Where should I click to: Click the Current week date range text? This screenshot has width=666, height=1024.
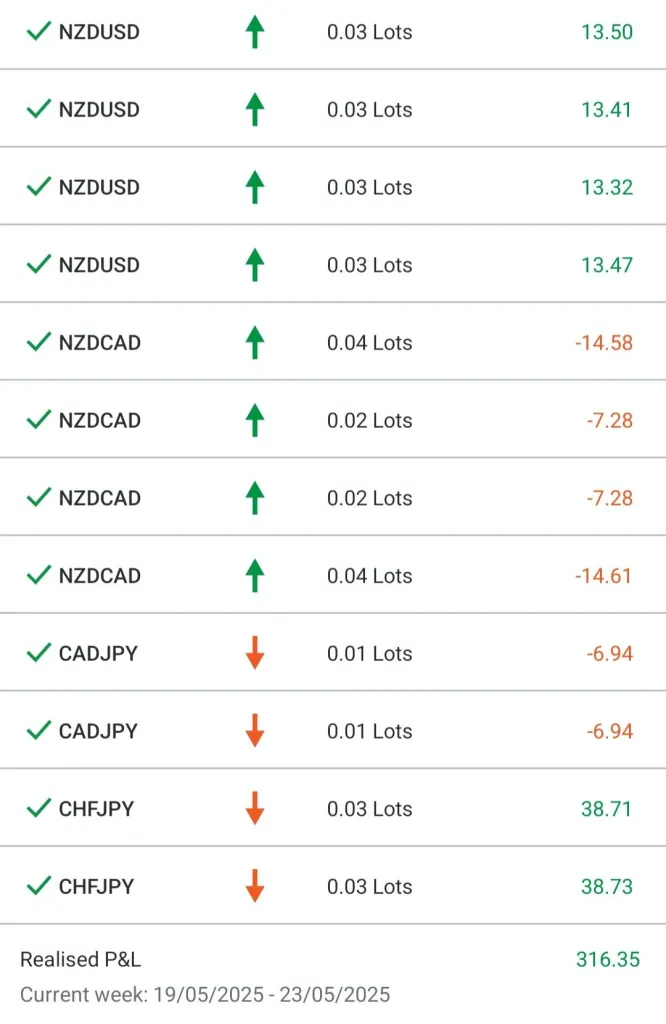(205, 995)
